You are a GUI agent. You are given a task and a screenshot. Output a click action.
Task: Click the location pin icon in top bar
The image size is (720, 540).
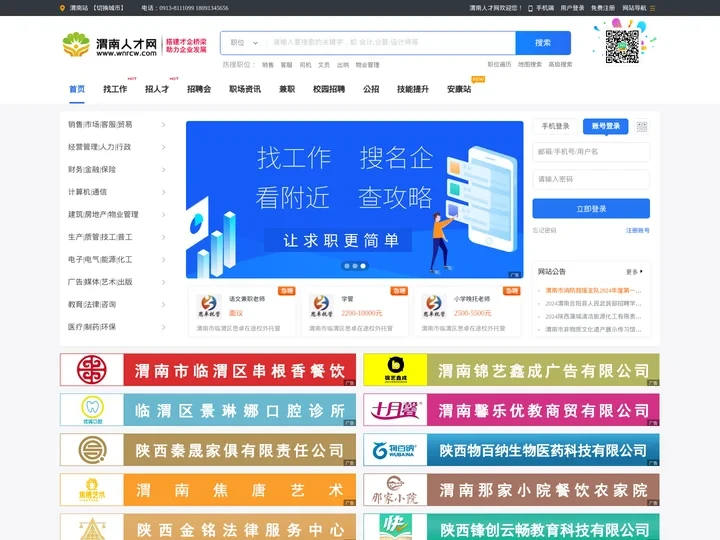(62, 8)
